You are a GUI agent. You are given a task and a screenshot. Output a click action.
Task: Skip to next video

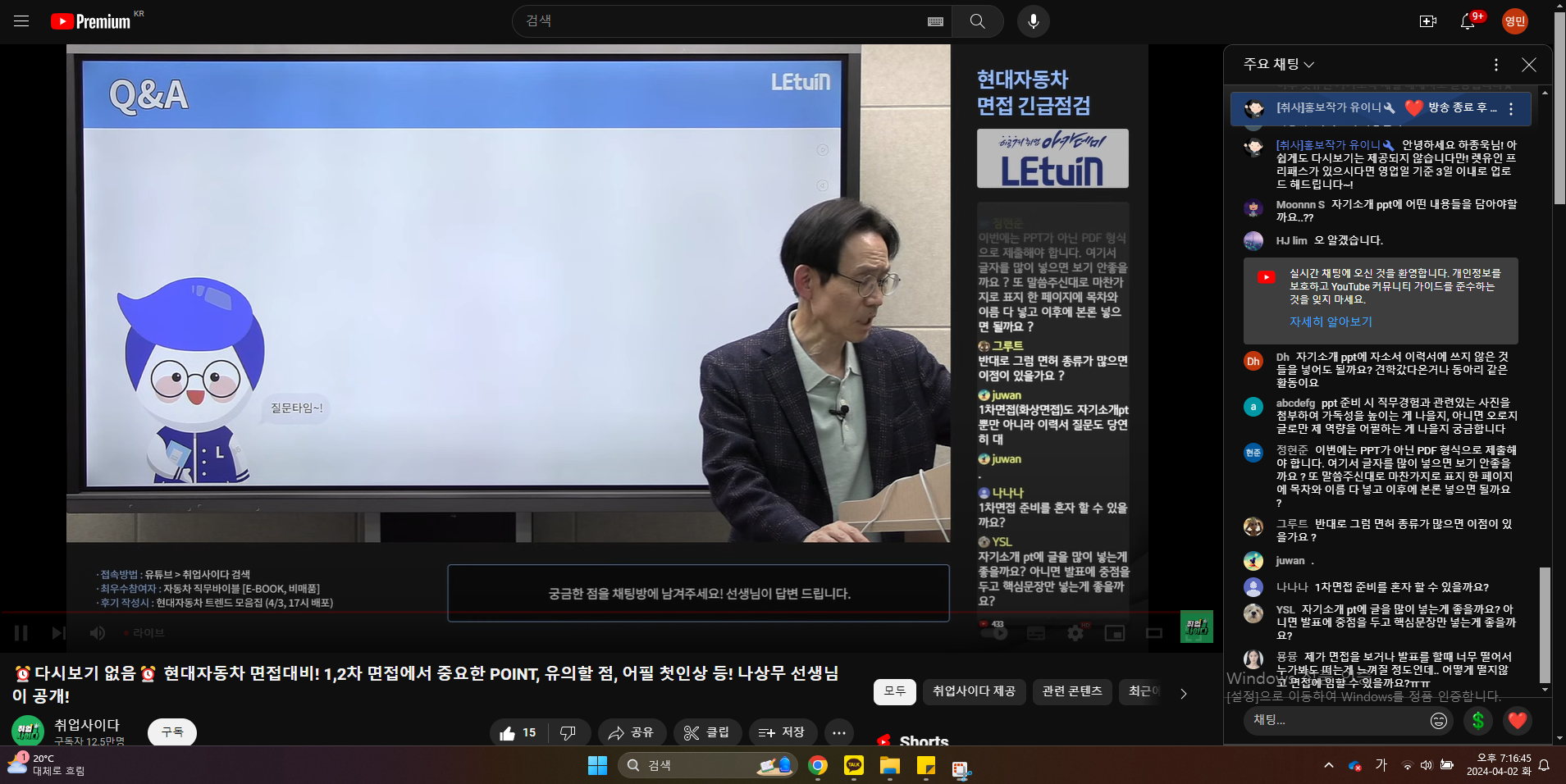tap(58, 632)
